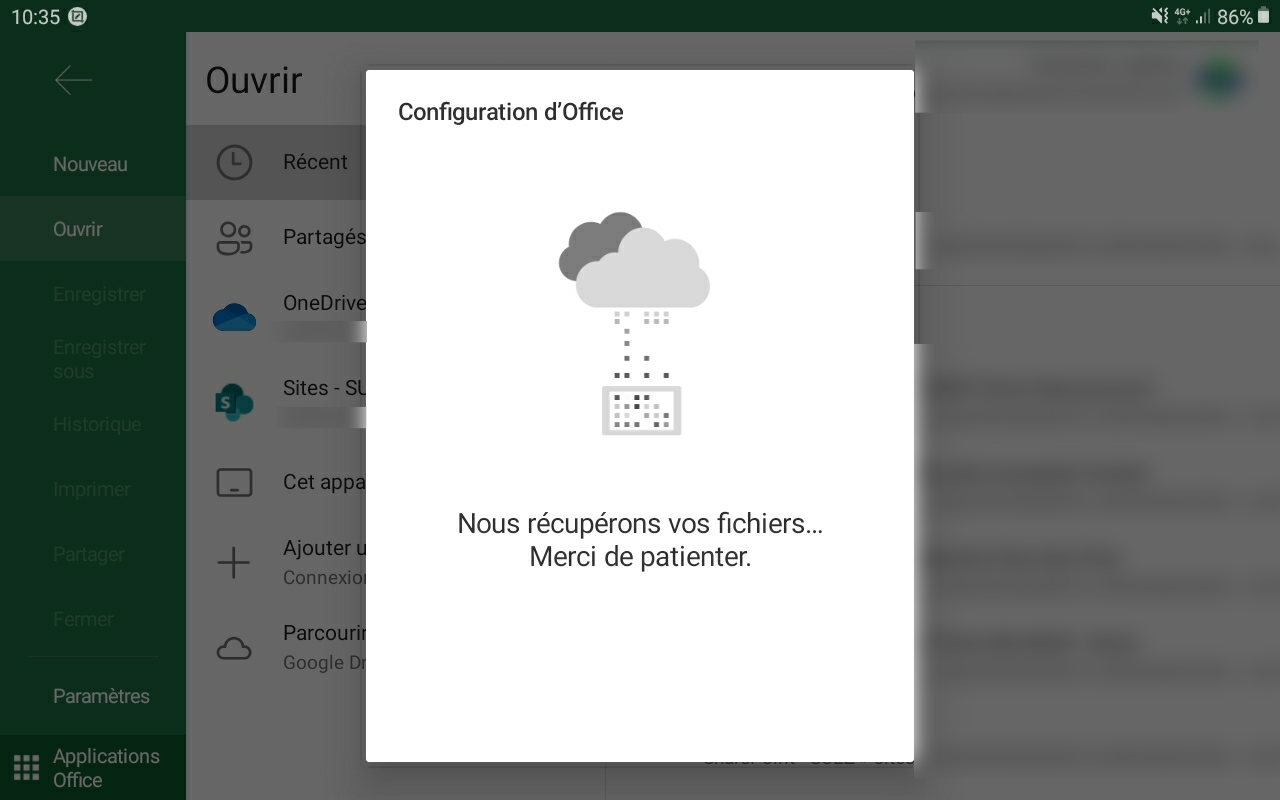
Task: Tap the blurred account avatar top right
Action: 1220,79
